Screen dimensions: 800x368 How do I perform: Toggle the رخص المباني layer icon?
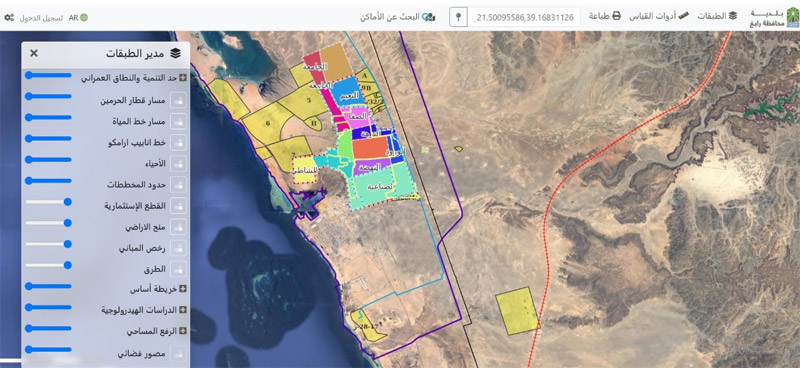(178, 248)
